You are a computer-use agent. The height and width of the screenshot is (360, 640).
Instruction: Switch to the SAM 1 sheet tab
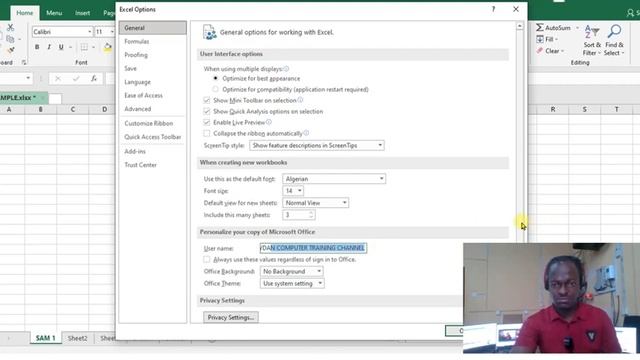pyautogui.click(x=45, y=338)
